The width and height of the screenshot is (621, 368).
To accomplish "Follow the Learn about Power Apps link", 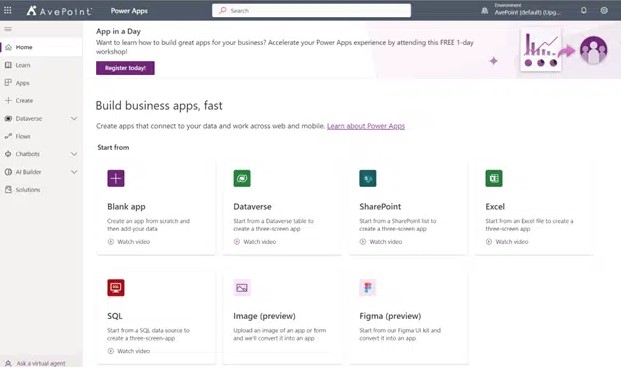I will coord(366,126).
